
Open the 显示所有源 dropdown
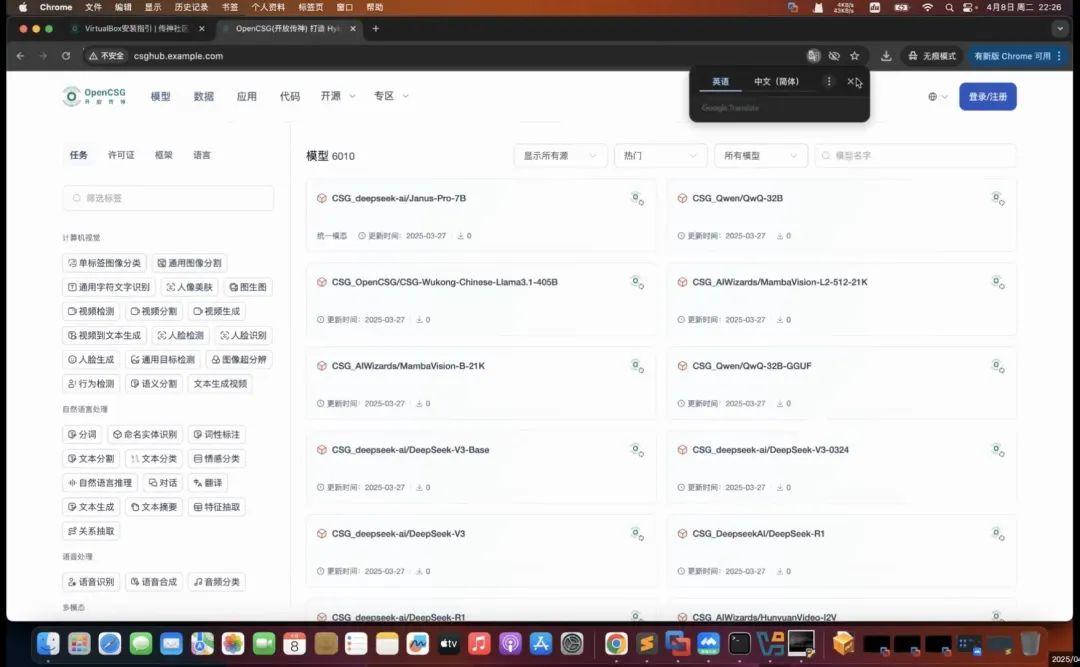click(560, 155)
